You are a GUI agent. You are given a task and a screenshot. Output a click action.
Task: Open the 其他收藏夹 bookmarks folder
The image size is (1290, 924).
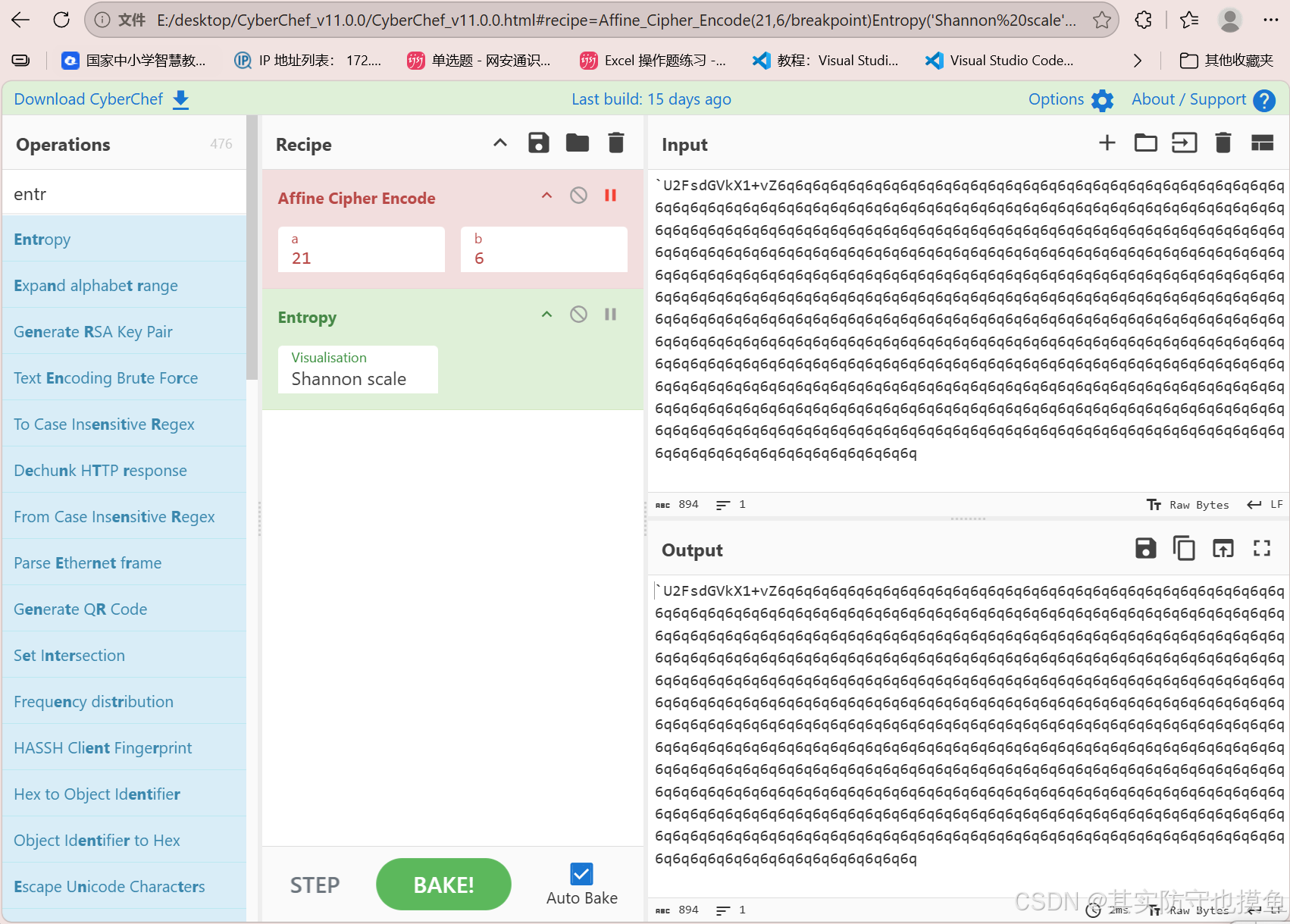(x=1226, y=61)
